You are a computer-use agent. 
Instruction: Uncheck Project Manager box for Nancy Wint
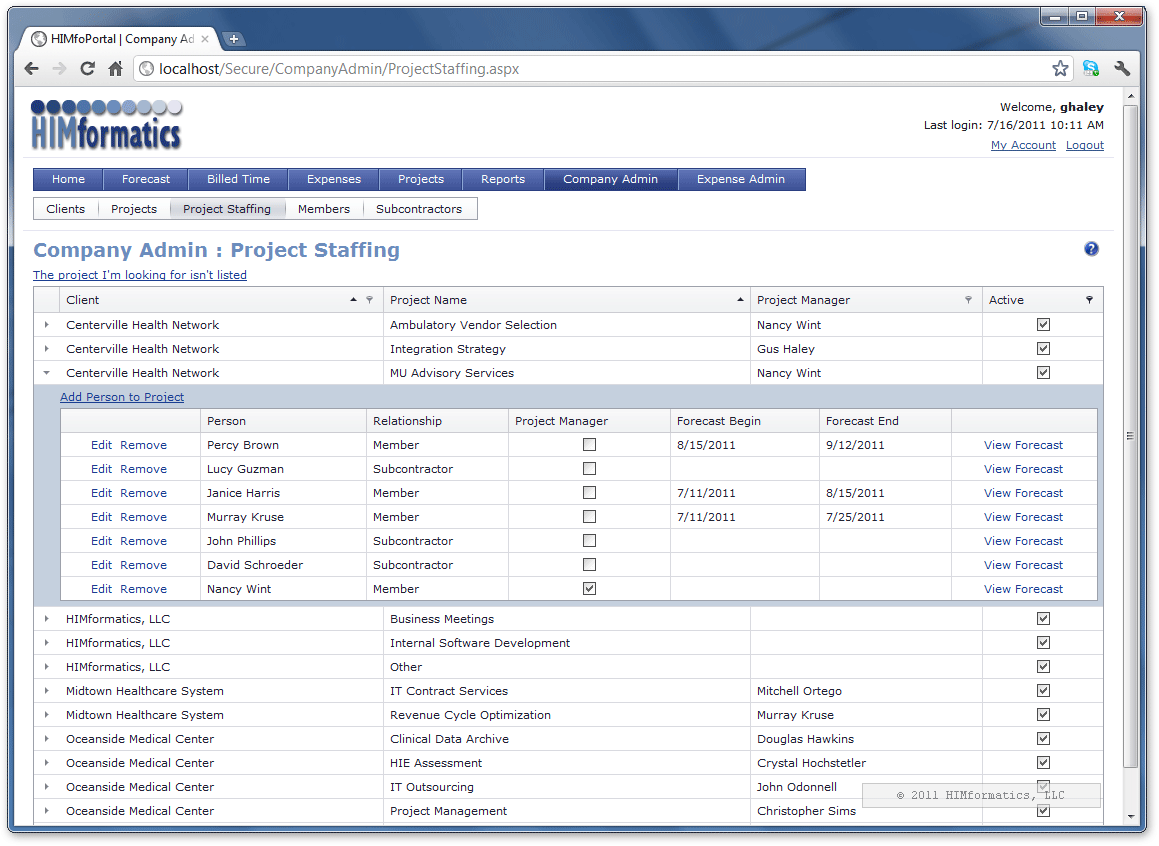(589, 589)
